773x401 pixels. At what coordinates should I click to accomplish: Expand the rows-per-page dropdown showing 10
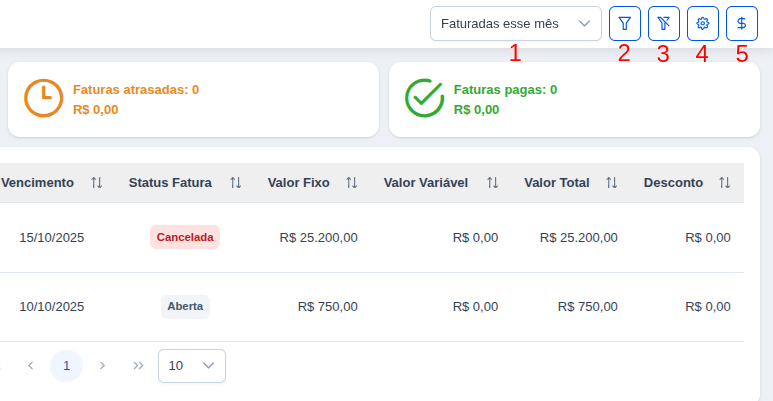point(192,366)
